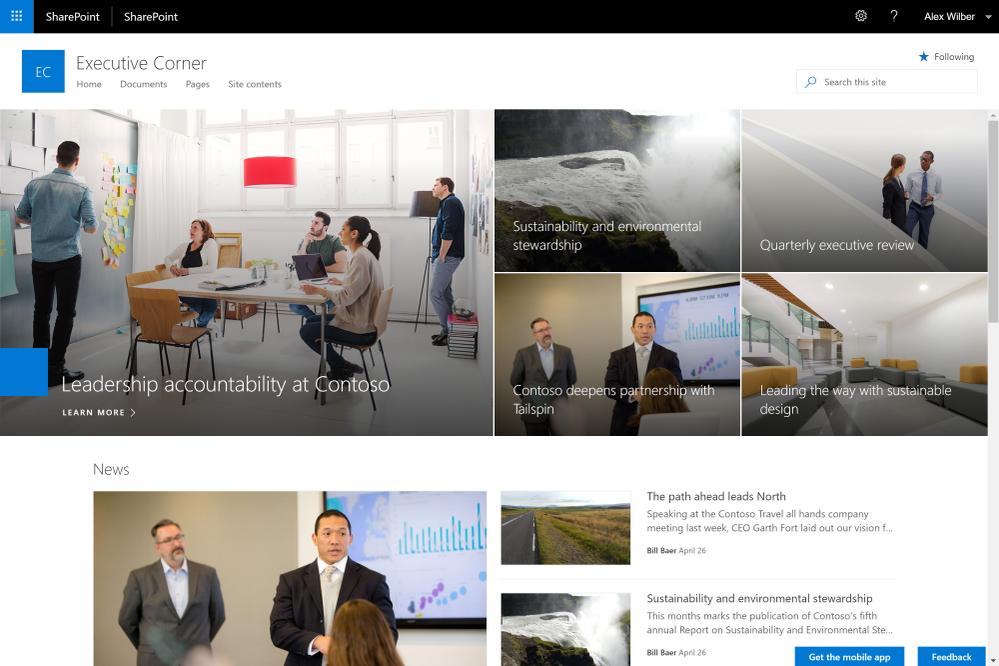This screenshot has height=666, width=999.
Task: Open the settings gear icon
Action: (861, 16)
